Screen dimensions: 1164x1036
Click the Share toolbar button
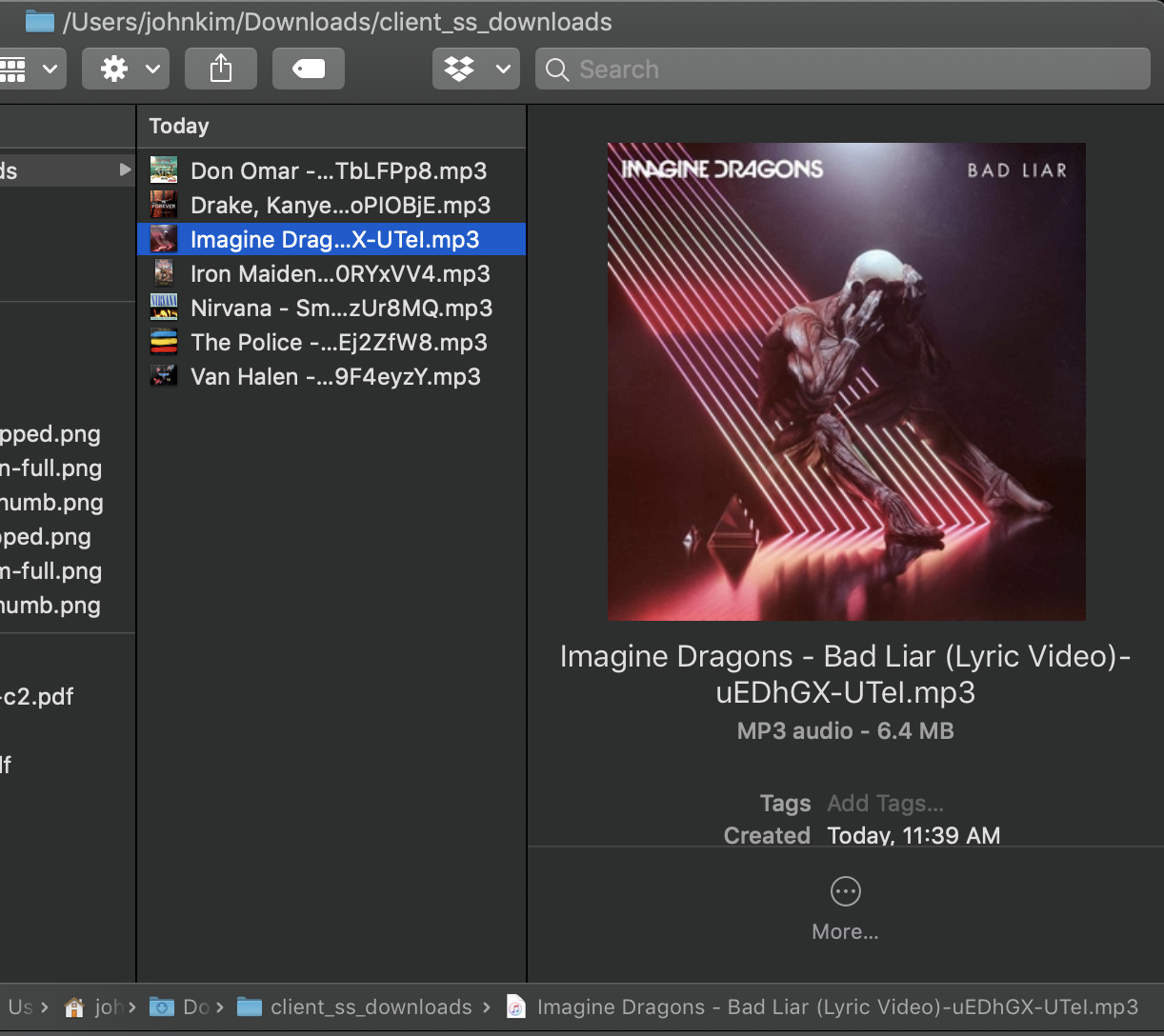[221, 69]
